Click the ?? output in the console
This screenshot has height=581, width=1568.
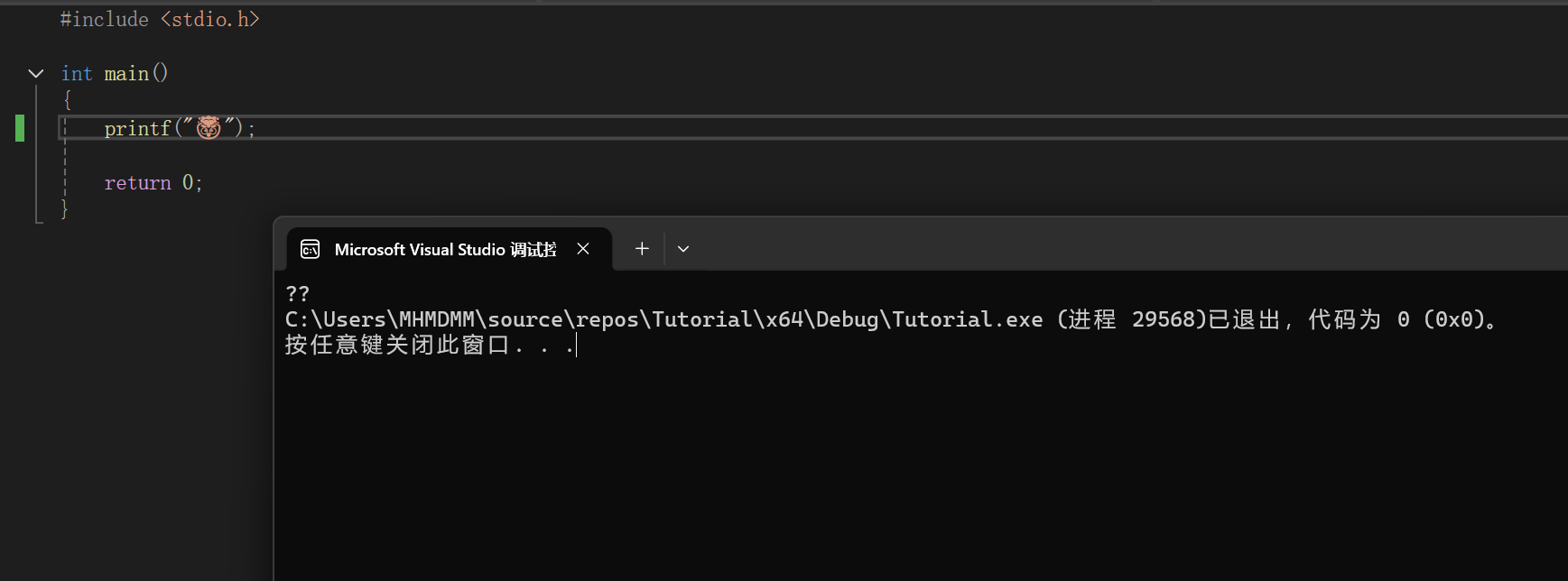coord(297,294)
